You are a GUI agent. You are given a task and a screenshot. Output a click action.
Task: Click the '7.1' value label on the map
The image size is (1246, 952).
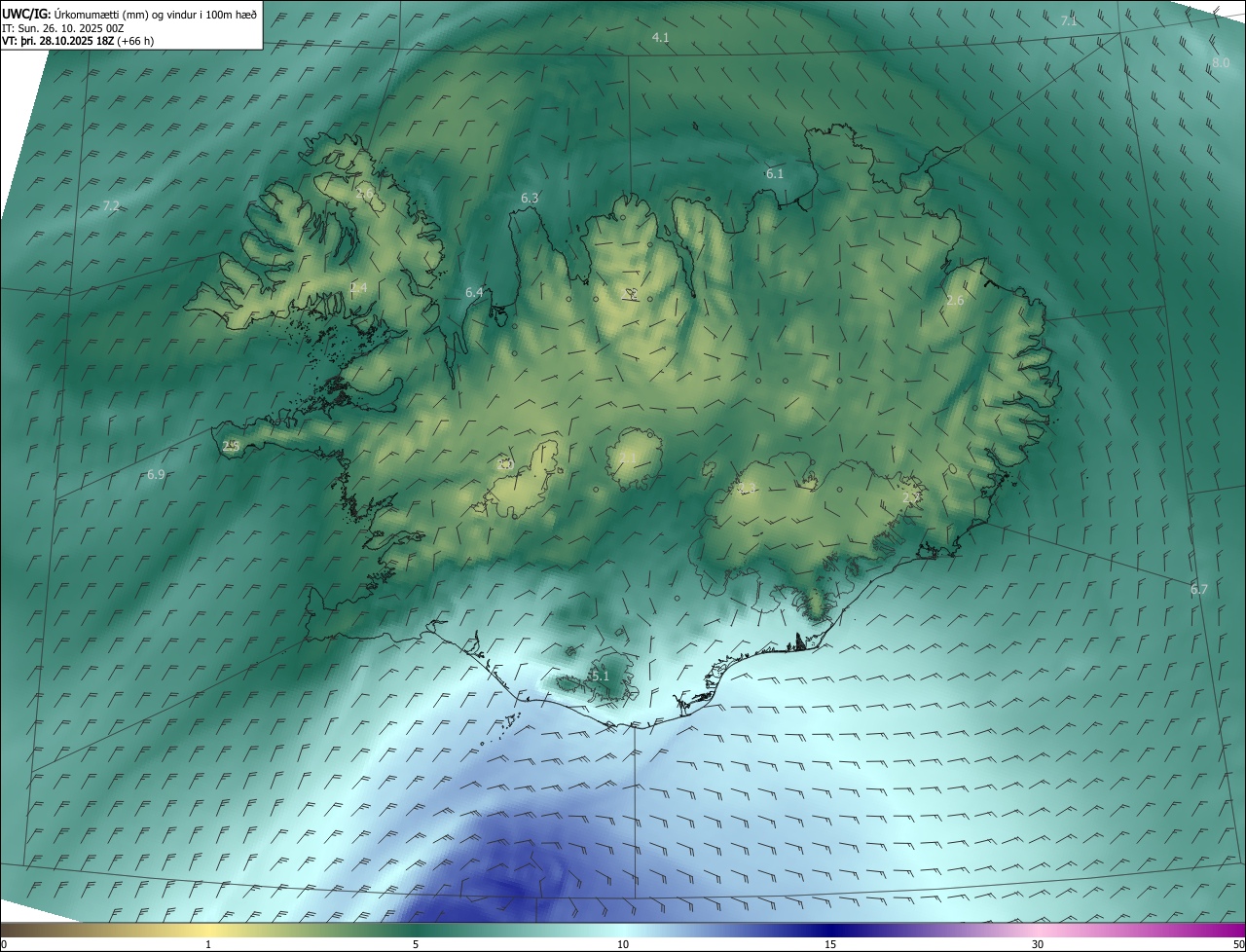pos(1068,21)
